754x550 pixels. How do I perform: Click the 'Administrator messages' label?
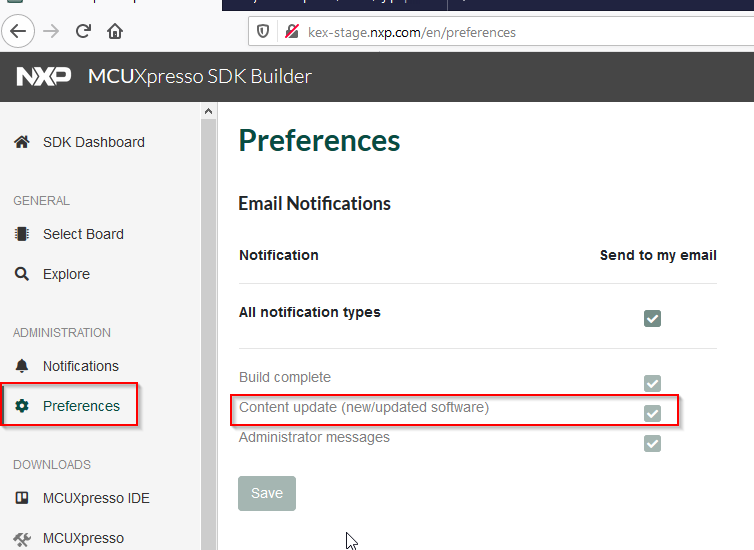tap(314, 438)
